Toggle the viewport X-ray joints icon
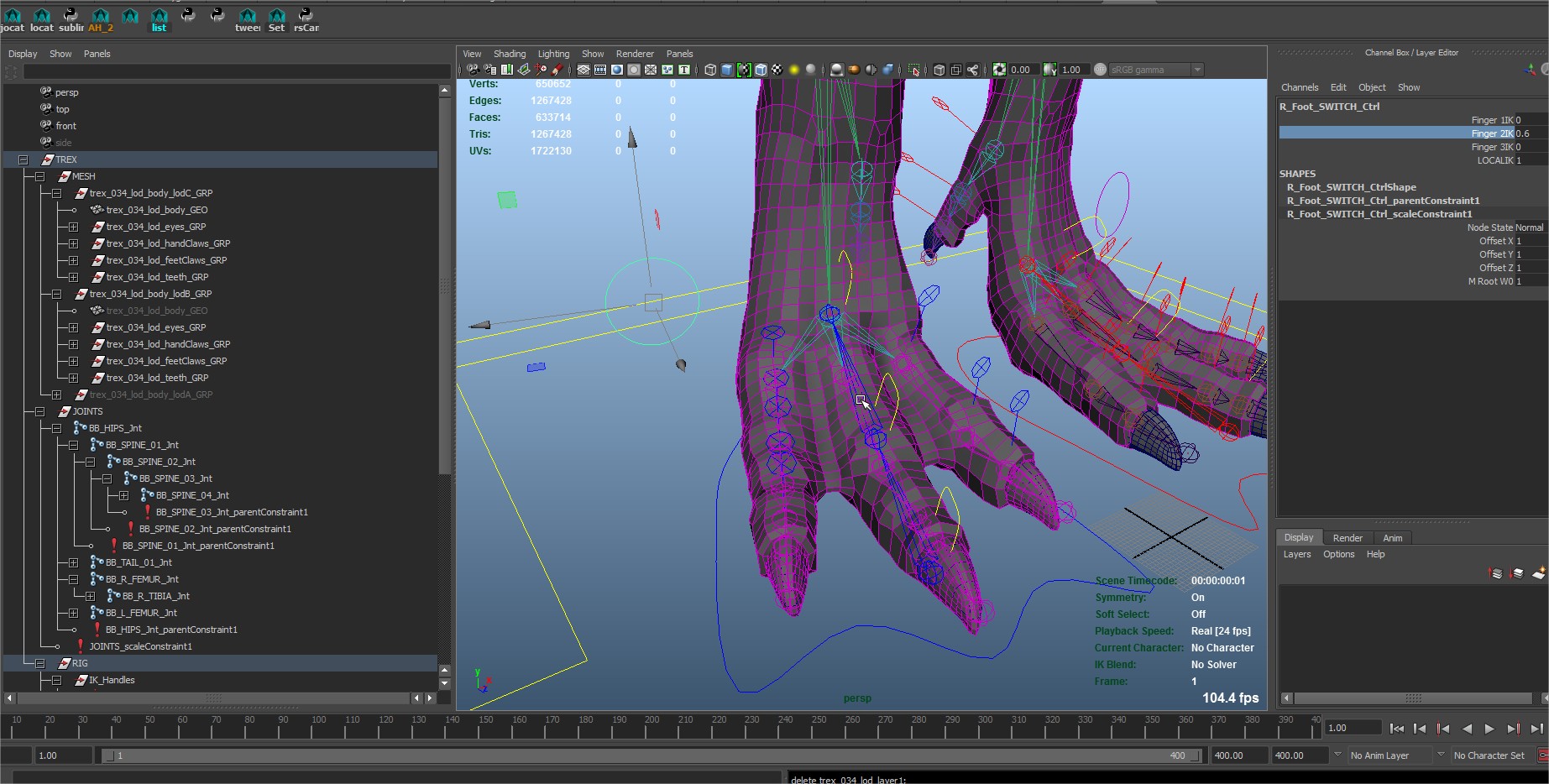Viewport: 1549px width, 784px height. tap(972, 70)
